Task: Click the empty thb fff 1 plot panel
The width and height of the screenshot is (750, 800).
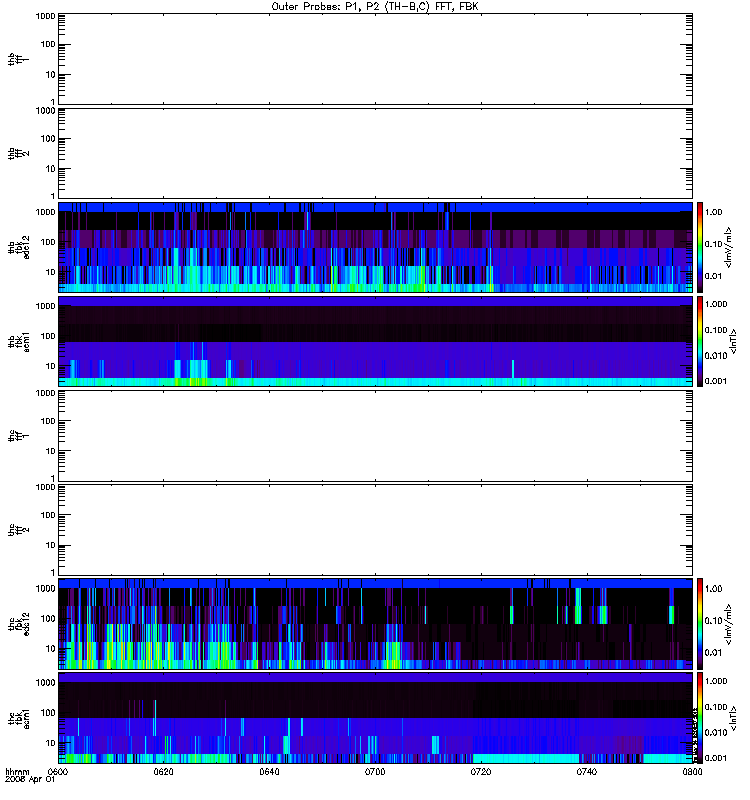Action: [375, 59]
